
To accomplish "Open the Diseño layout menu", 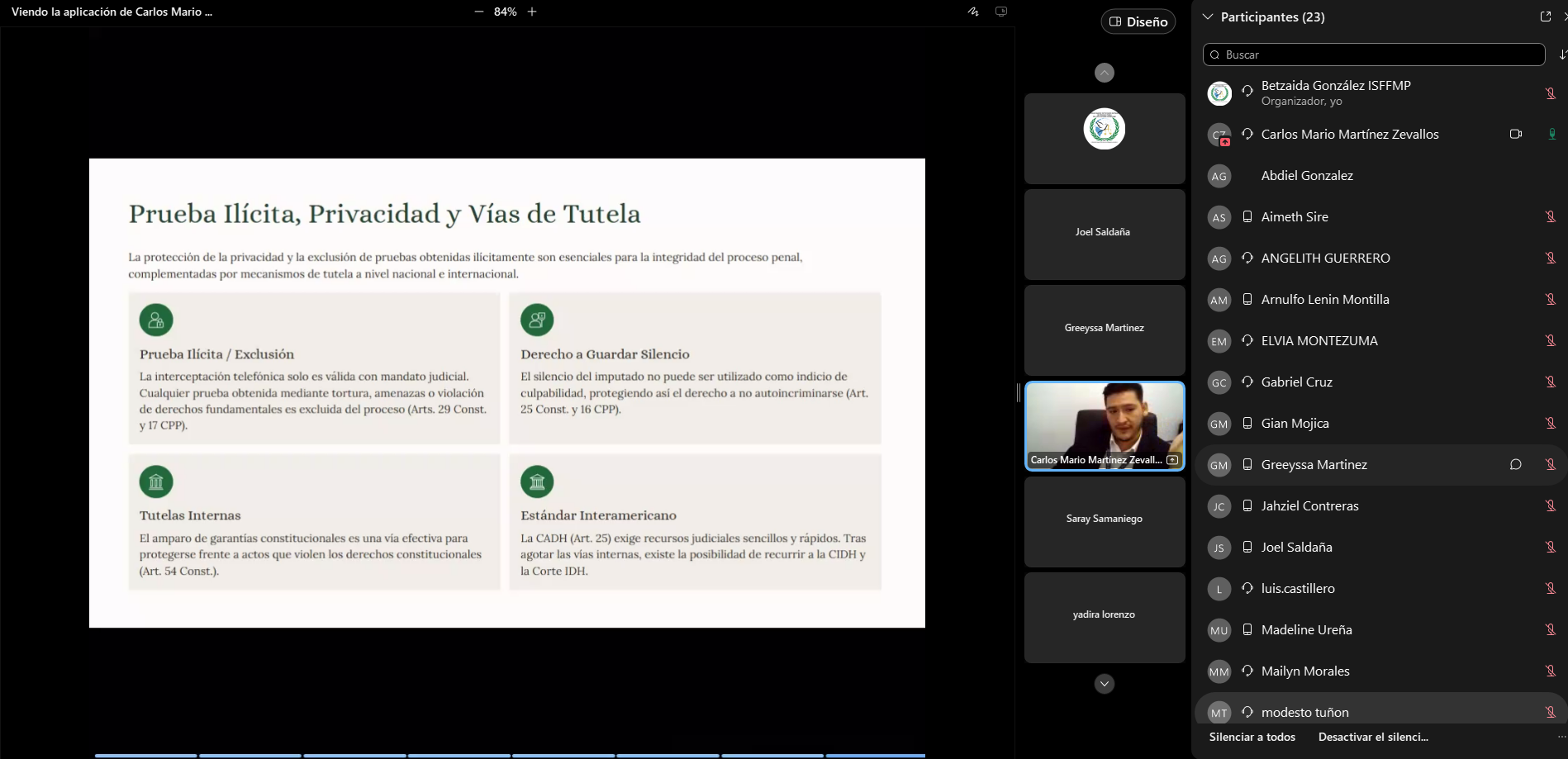I will pyautogui.click(x=1138, y=21).
